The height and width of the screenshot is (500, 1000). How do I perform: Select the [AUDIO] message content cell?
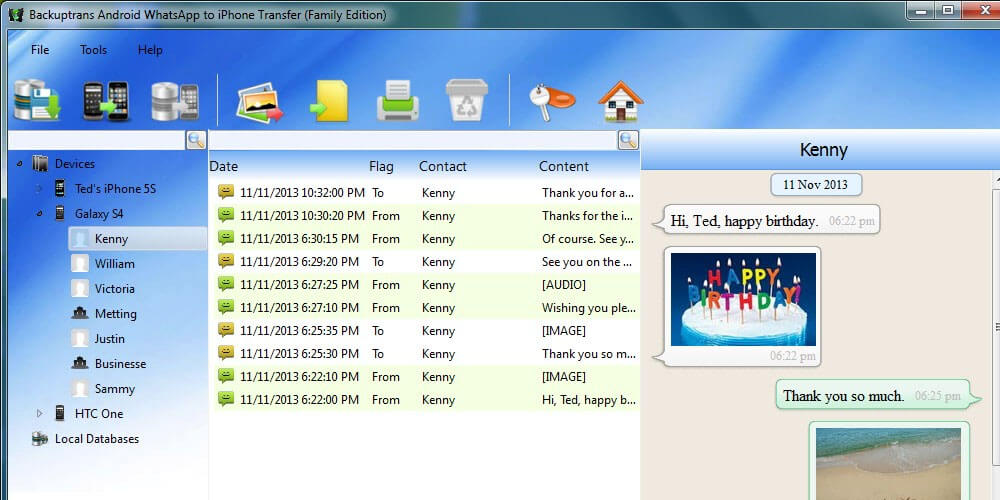pyautogui.click(x=564, y=284)
